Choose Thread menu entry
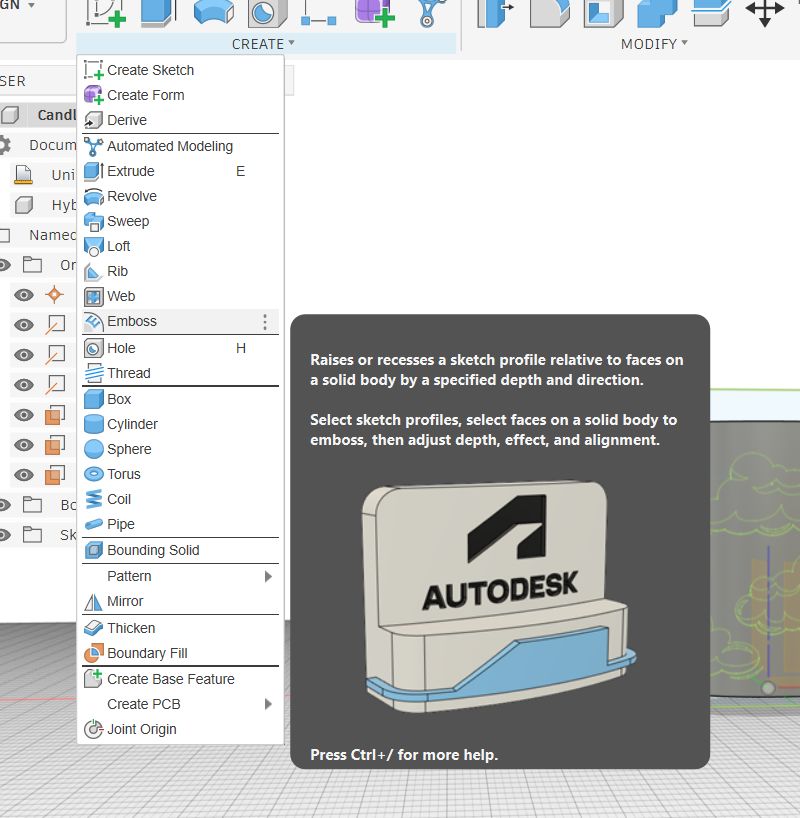Viewport: 800px width, 818px height. 180,373
